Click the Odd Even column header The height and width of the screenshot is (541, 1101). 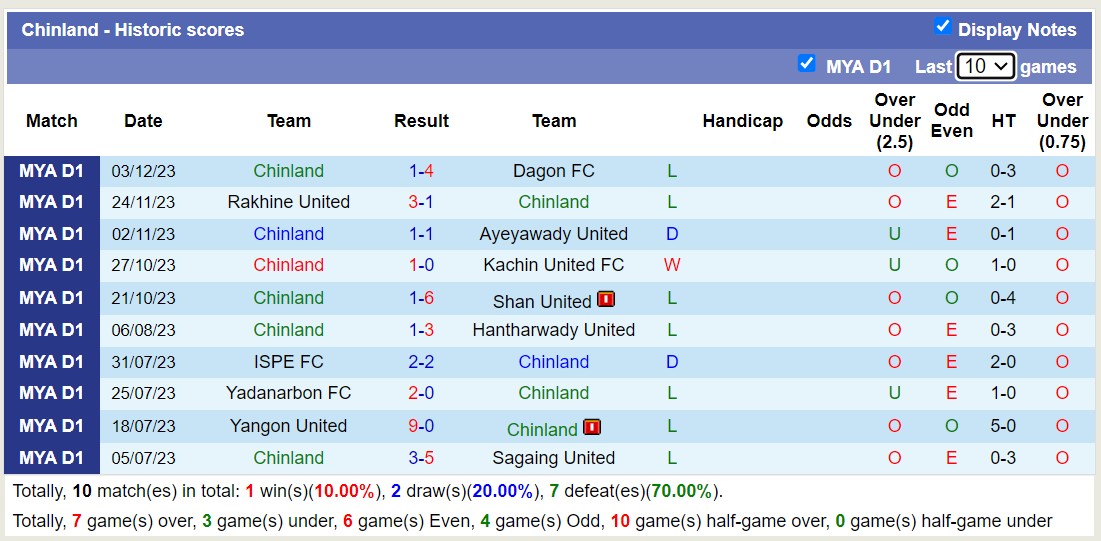point(952,121)
